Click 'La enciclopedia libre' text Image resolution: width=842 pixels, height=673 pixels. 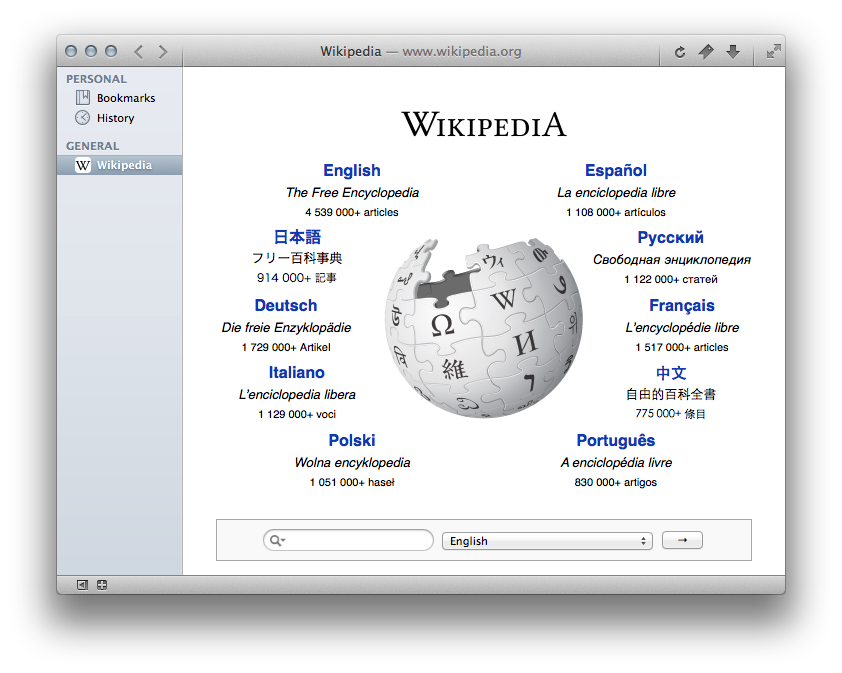point(616,192)
